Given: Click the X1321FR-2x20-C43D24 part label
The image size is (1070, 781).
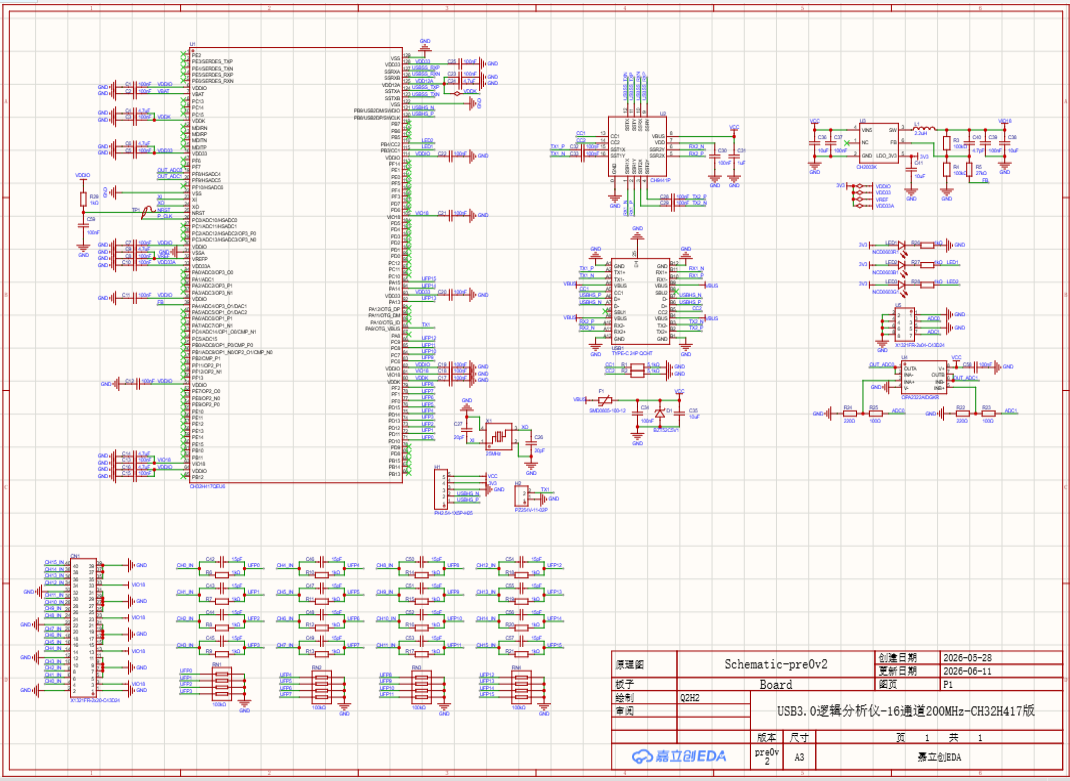Looking at the screenshot, I should [95, 700].
